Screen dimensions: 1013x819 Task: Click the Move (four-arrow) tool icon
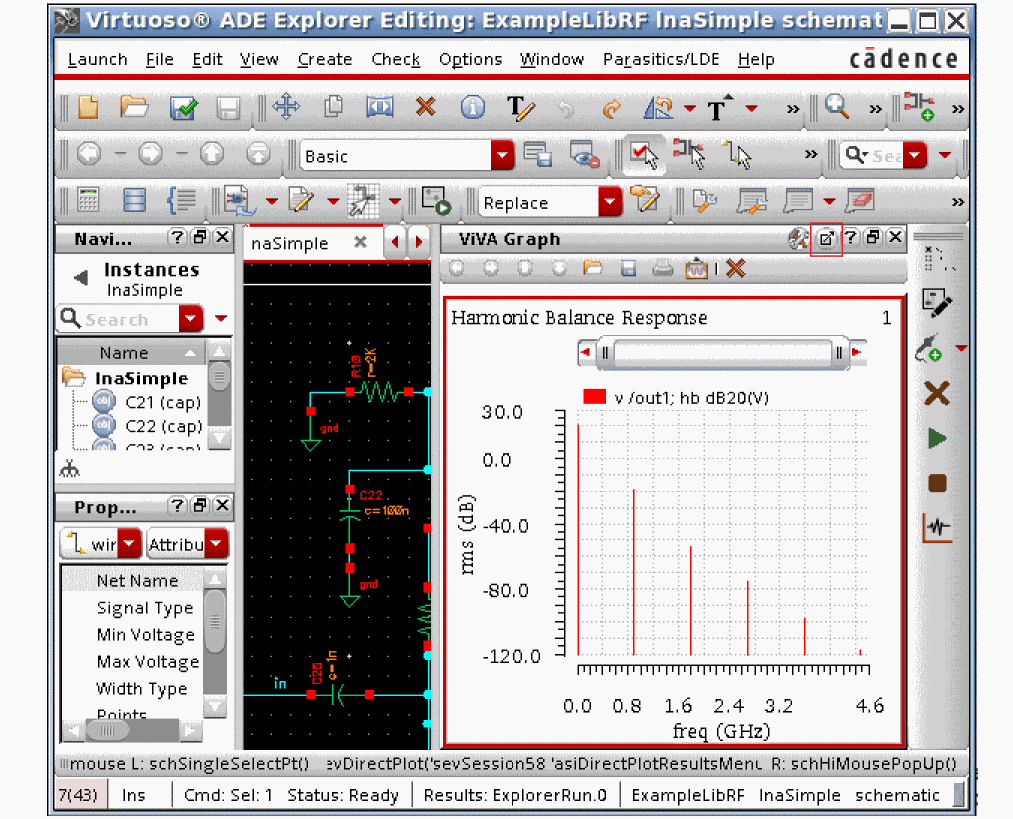coord(286,108)
